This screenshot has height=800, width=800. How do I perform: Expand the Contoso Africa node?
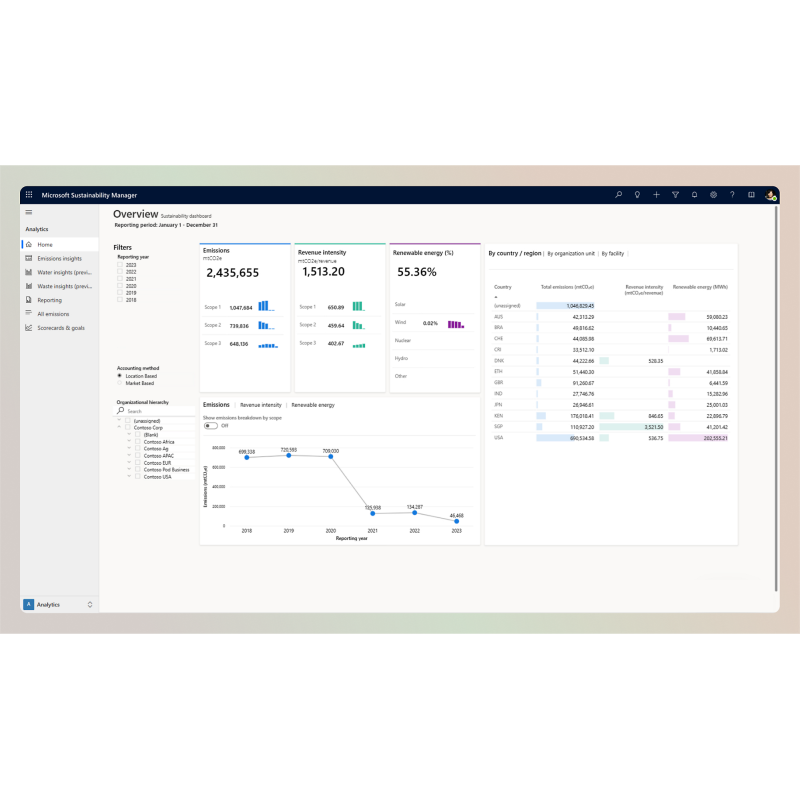[x=129, y=441]
